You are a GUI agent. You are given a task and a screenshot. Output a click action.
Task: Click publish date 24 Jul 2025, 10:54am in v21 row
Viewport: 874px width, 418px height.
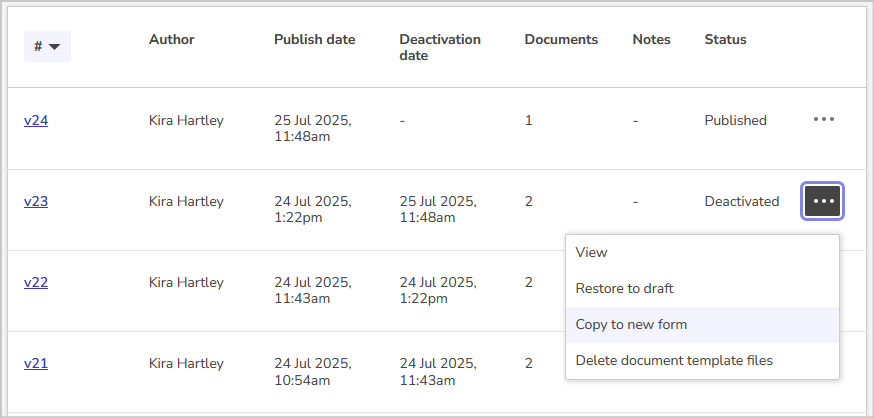(313, 372)
